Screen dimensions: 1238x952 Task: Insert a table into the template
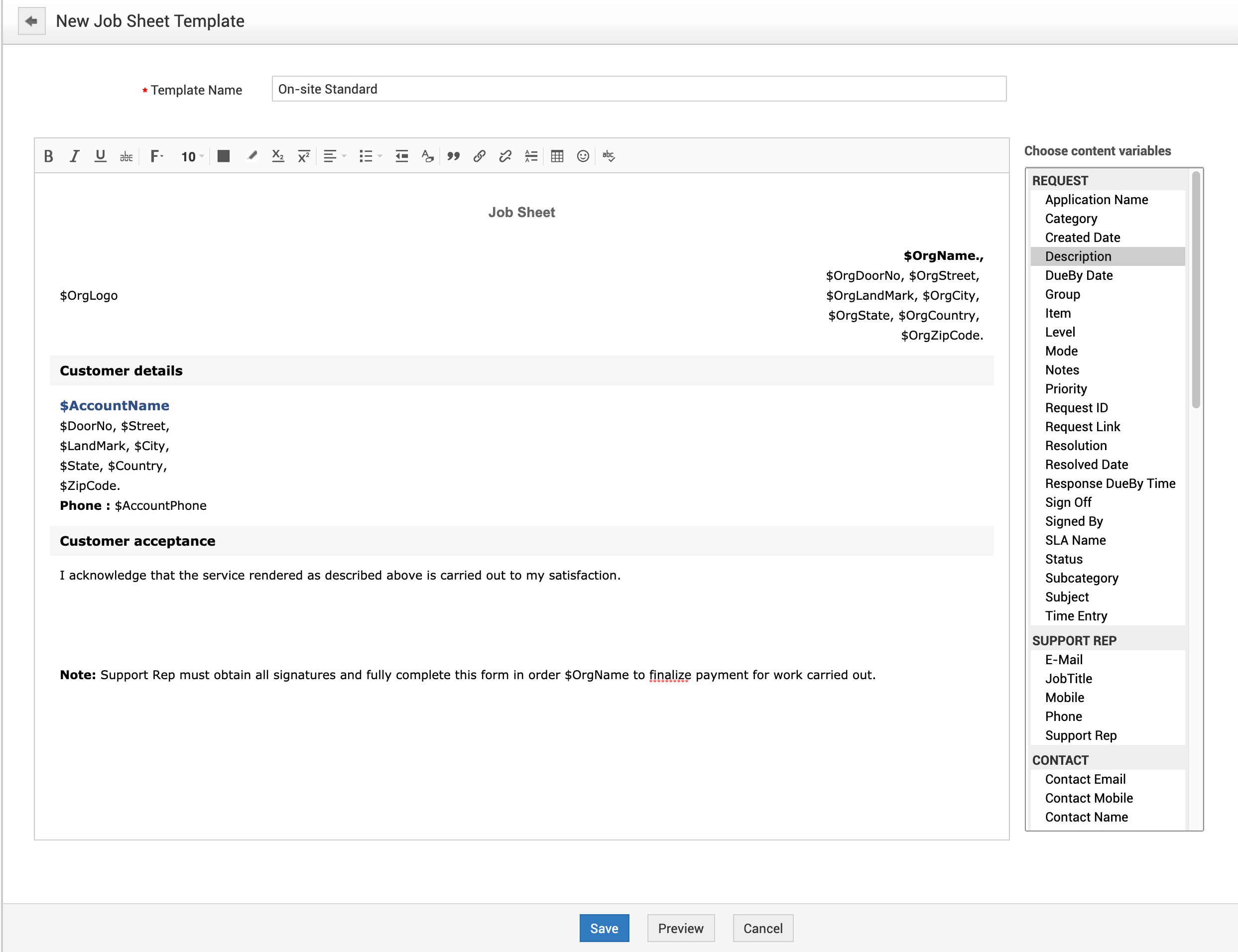point(556,156)
